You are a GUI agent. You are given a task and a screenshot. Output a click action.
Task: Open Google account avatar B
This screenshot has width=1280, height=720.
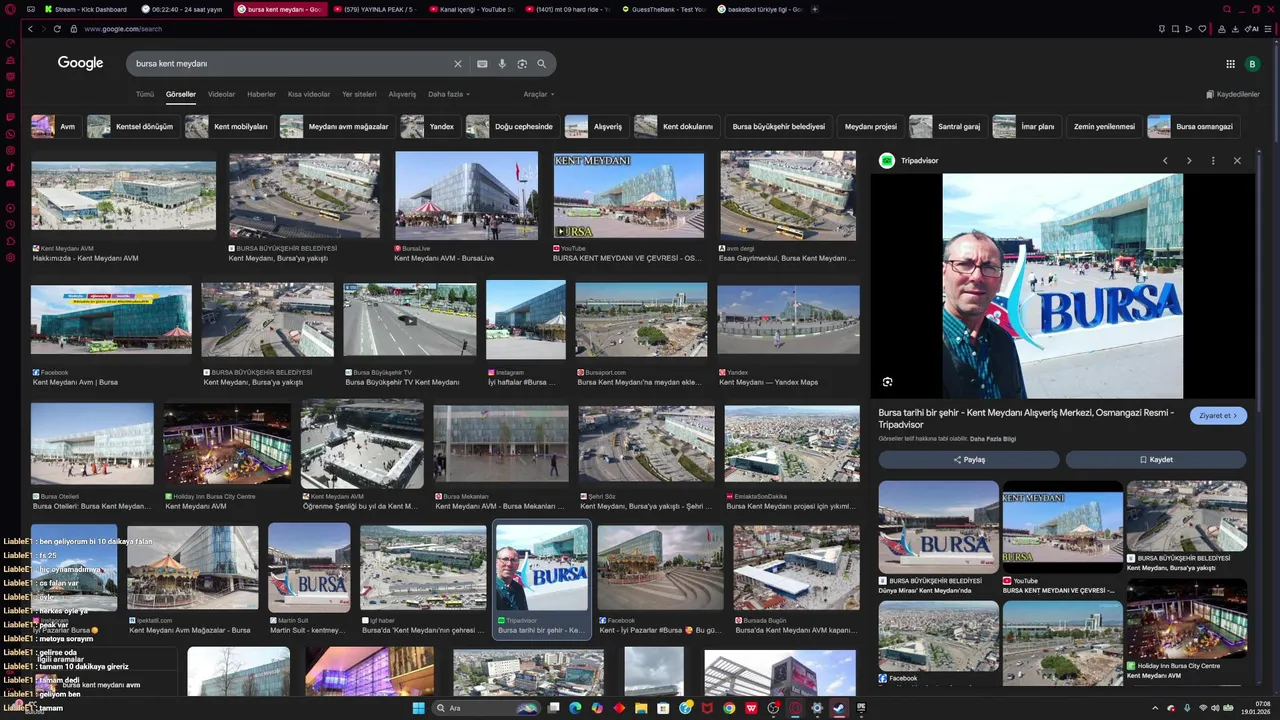point(1252,64)
